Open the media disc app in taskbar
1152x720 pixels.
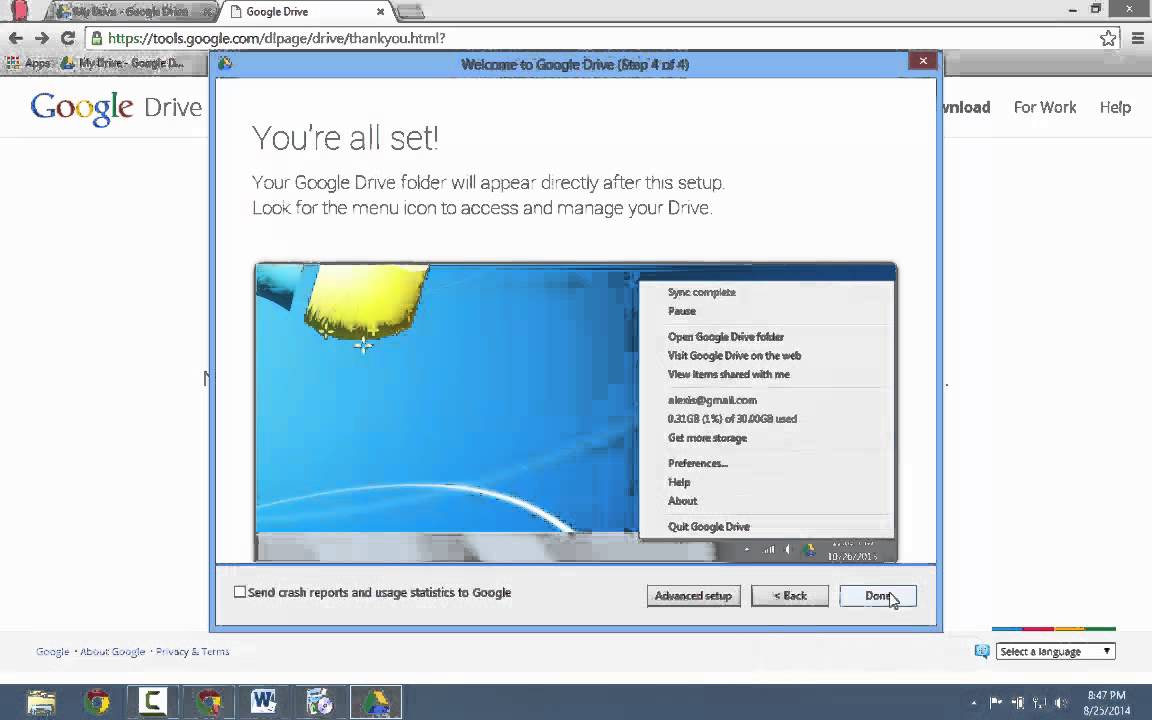[x=320, y=702]
